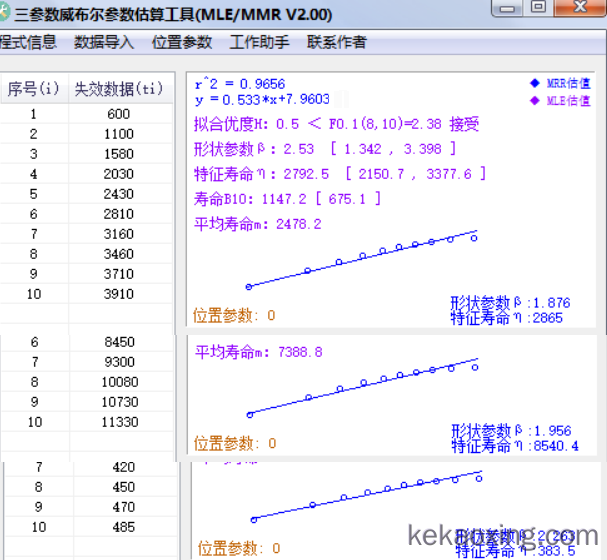Click the 寿命B10: 1147.2 line

click(287, 199)
